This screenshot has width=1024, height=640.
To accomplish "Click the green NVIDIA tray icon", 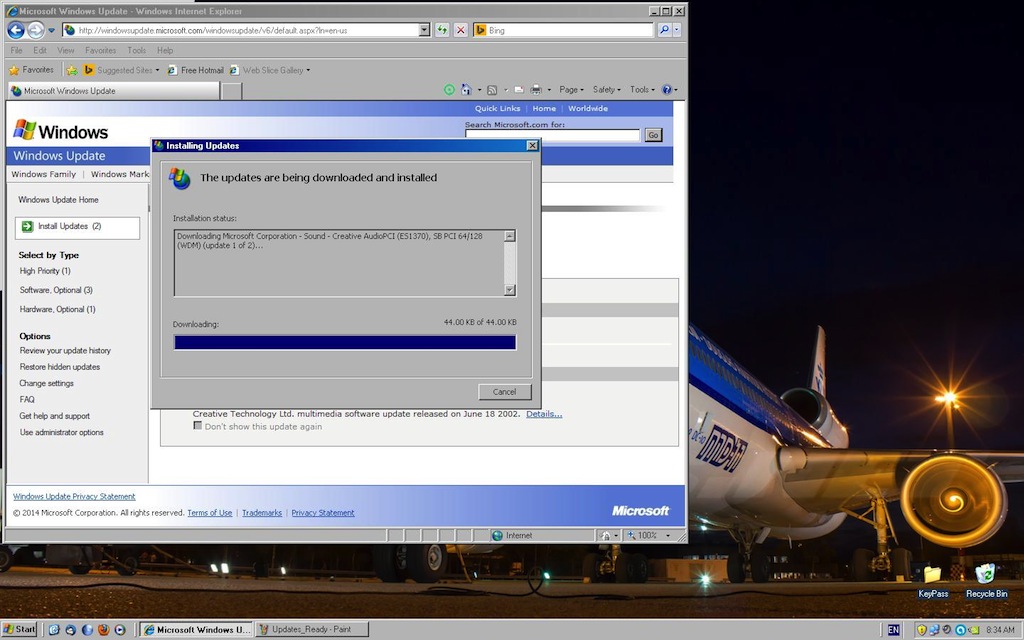I will [x=973, y=630].
